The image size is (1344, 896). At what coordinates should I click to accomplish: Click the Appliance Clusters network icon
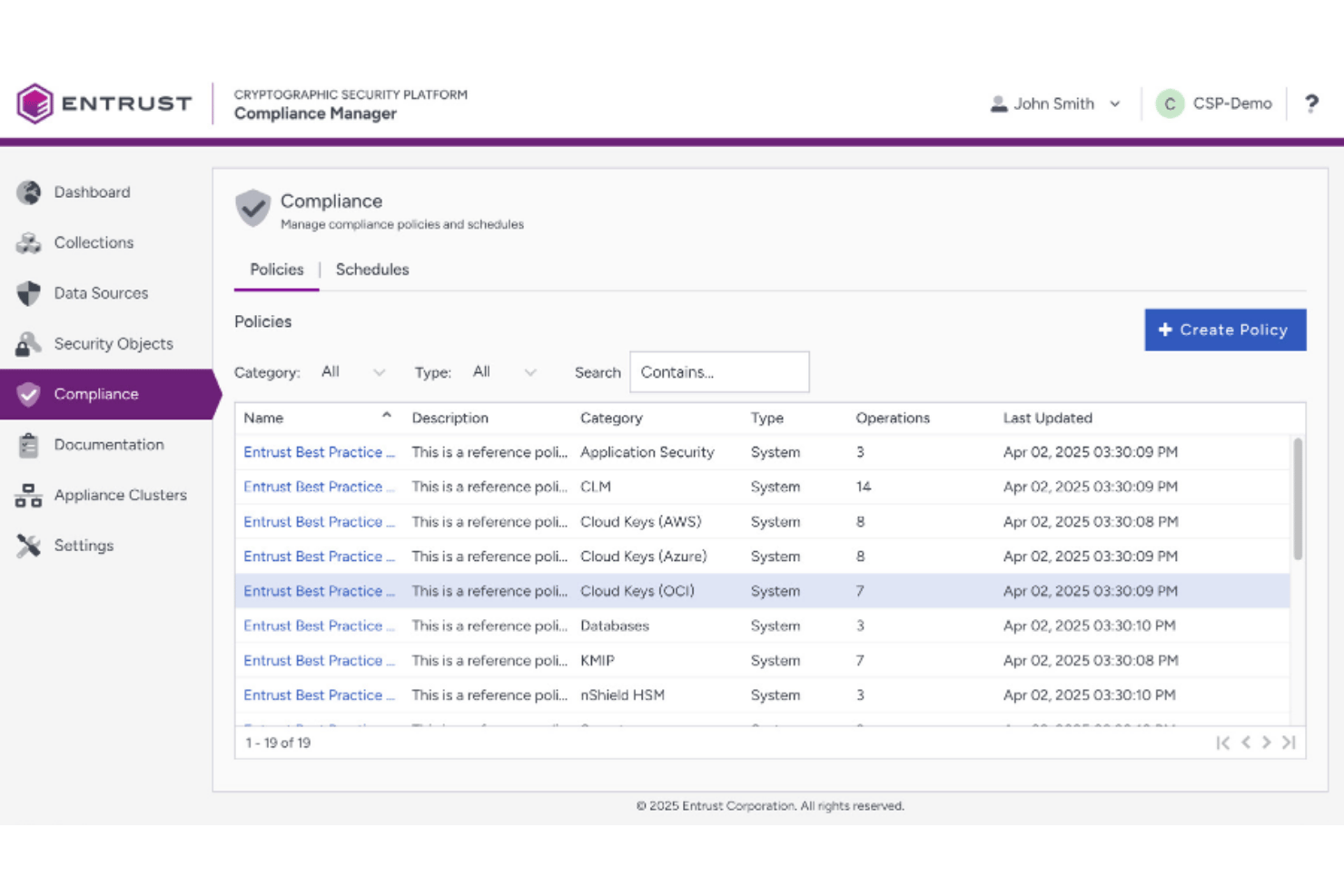pyautogui.click(x=29, y=495)
